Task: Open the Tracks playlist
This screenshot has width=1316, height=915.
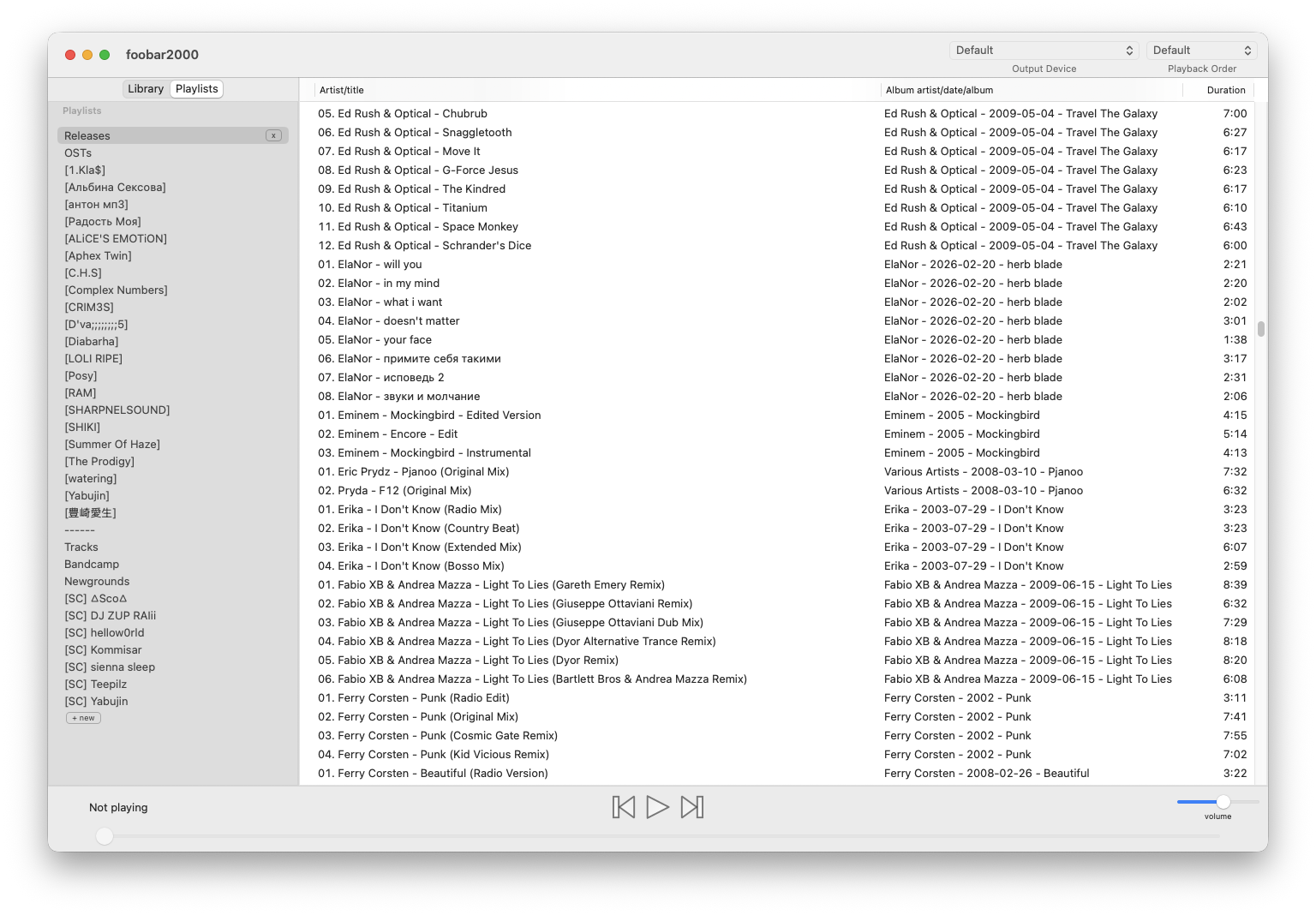Action: coord(172,547)
